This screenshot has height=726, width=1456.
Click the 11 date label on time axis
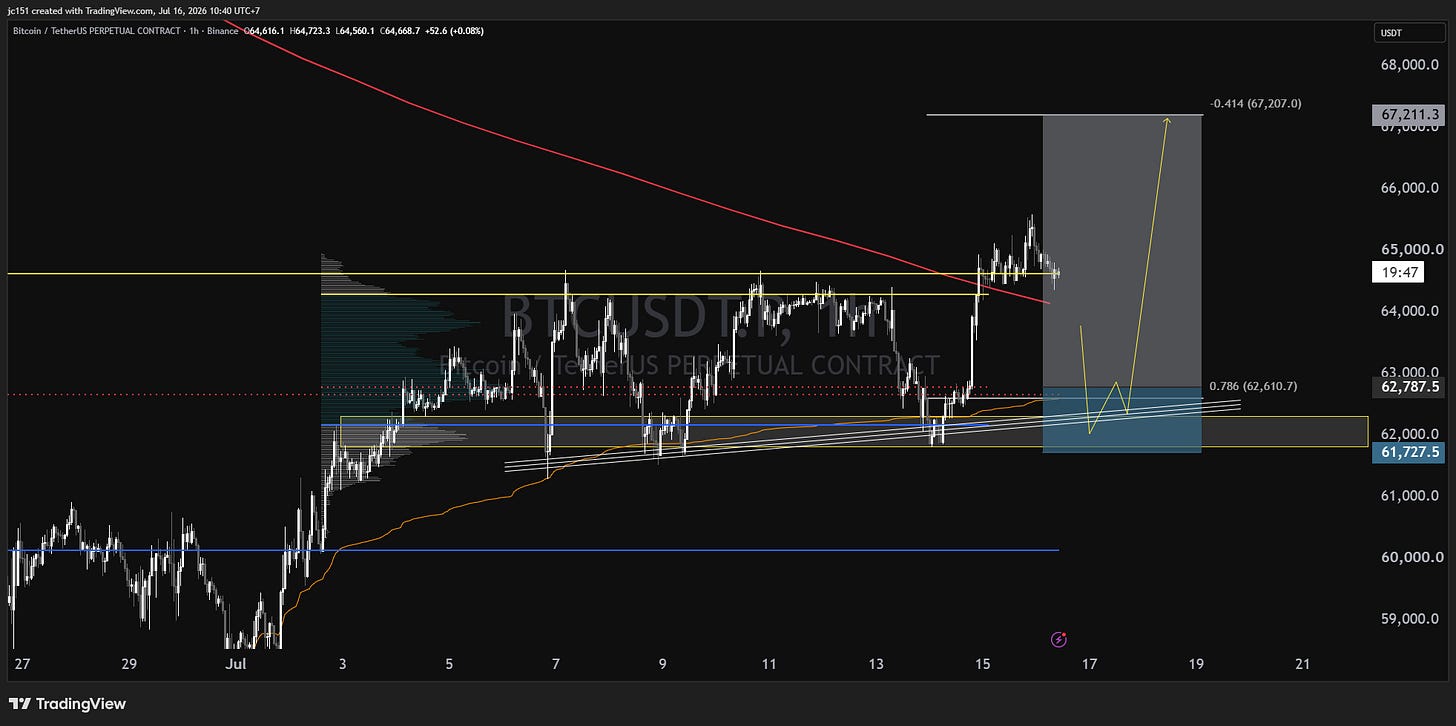tap(769, 663)
